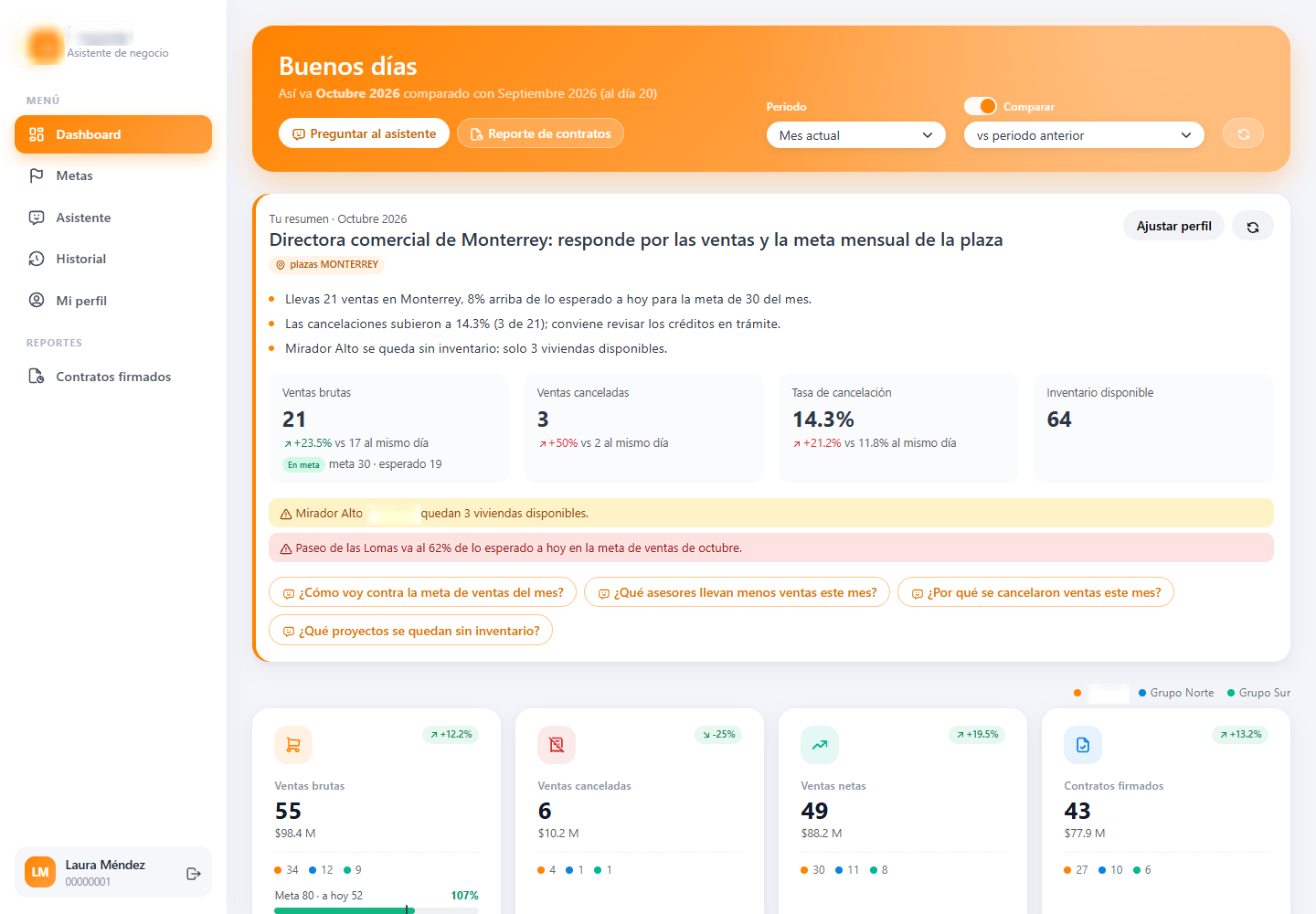Click the Contratos firmados document icon
This screenshot has width=1316, height=914.
37,377
